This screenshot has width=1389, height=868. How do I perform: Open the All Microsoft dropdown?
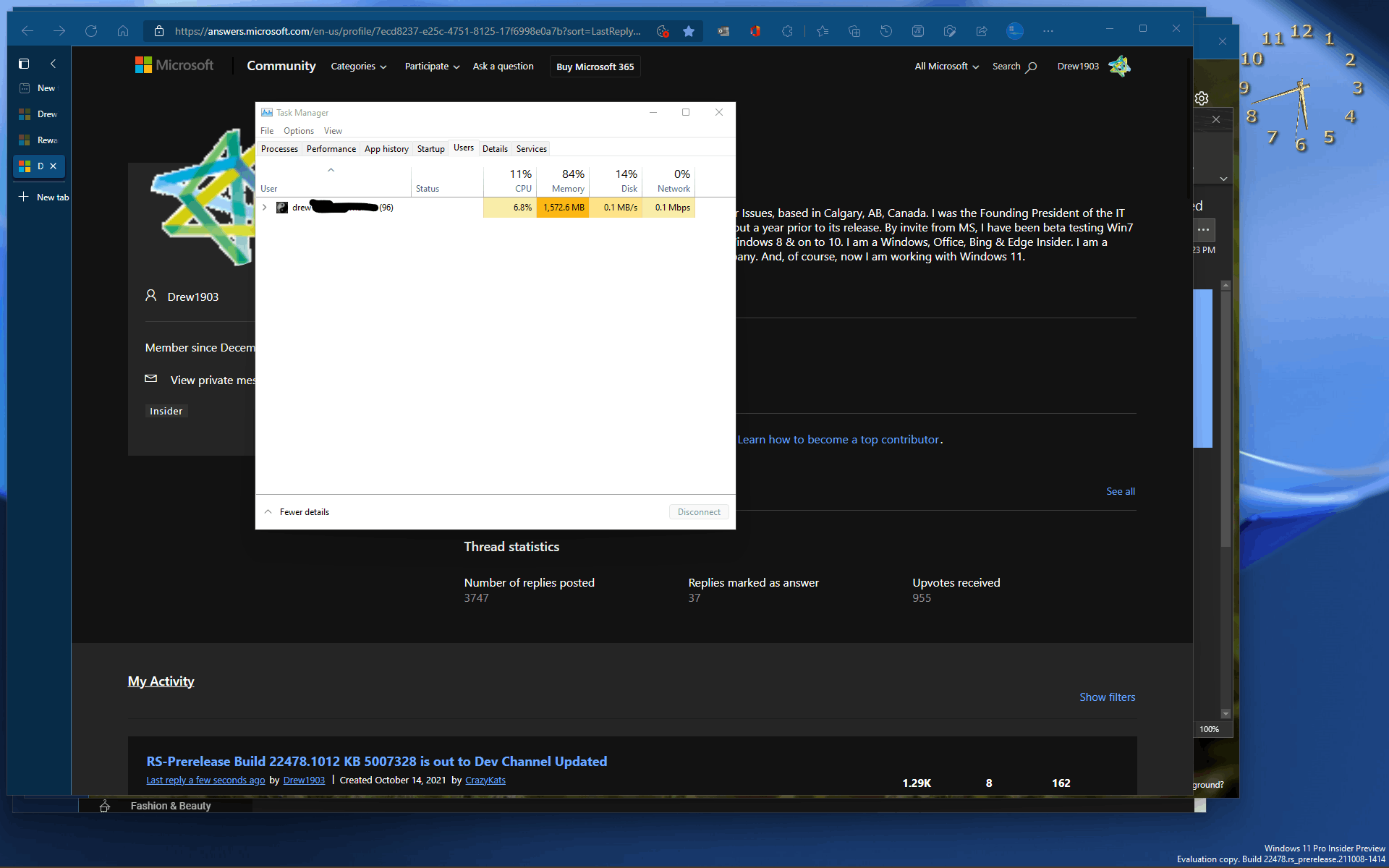pos(947,67)
